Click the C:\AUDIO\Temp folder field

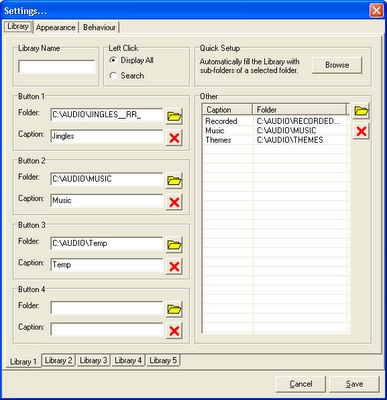coord(107,243)
